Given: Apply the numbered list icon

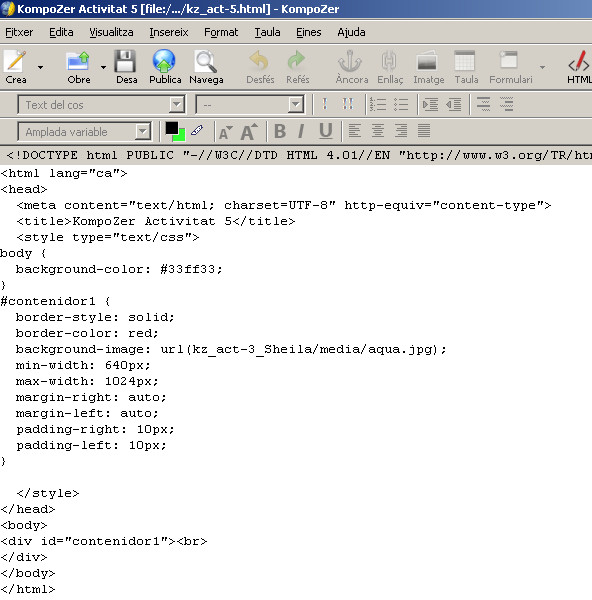Looking at the screenshot, I should 378,104.
